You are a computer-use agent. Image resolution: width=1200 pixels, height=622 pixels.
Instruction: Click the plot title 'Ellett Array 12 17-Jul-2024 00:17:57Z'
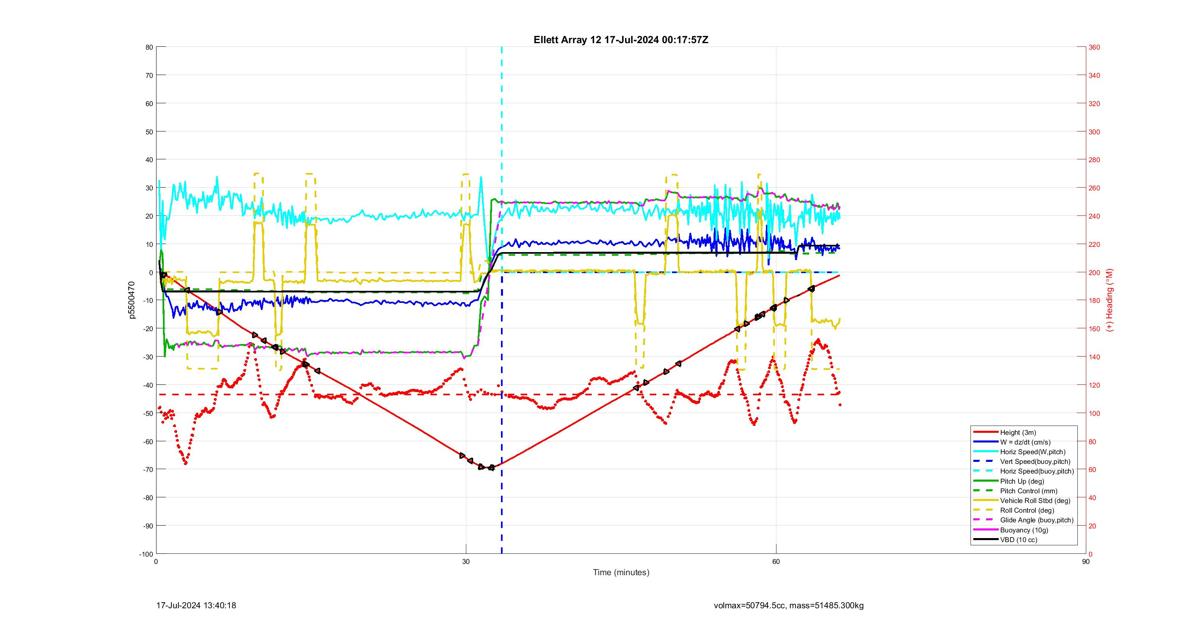tap(621, 39)
